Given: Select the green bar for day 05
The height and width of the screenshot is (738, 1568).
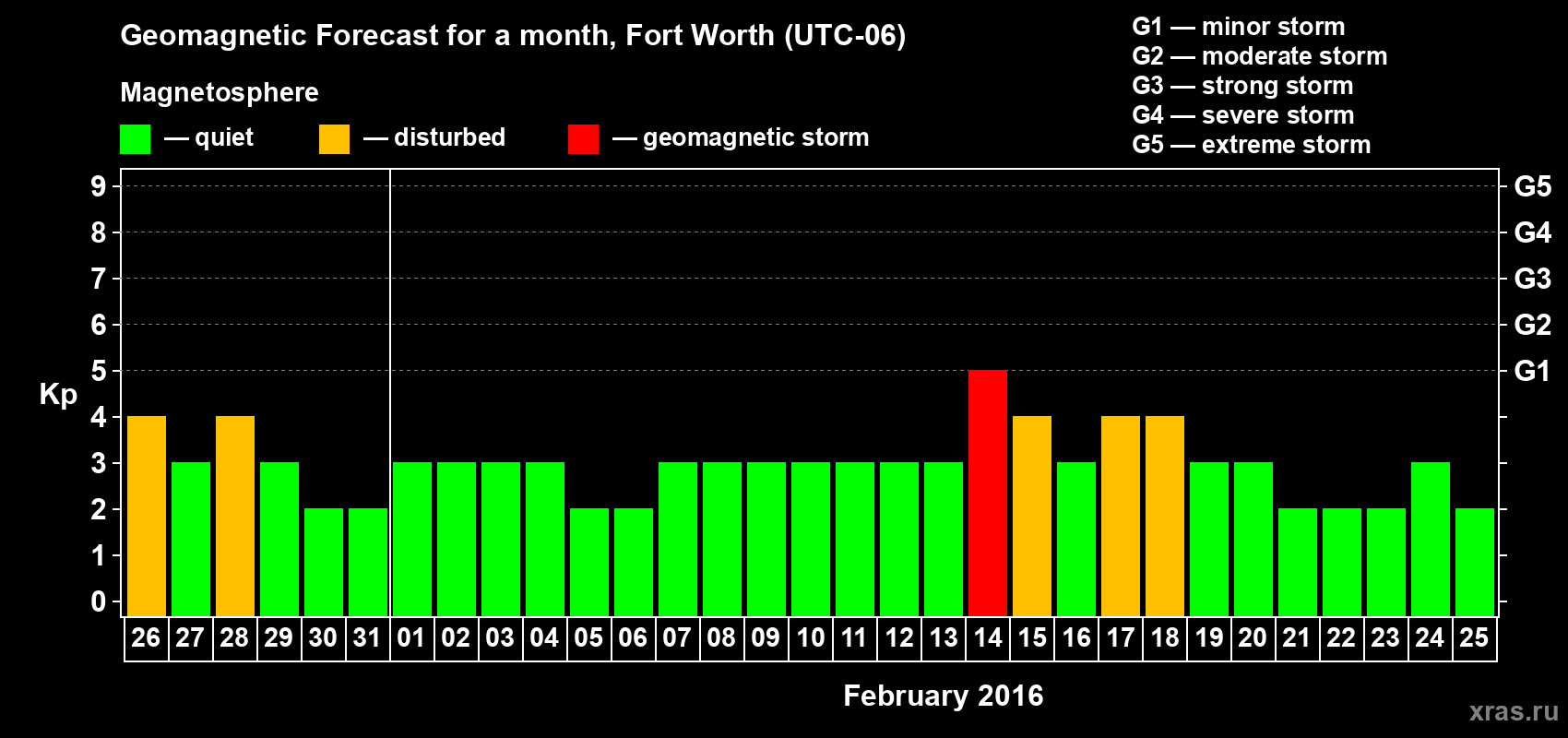Looking at the screenshot, I should tap(589, 562).
